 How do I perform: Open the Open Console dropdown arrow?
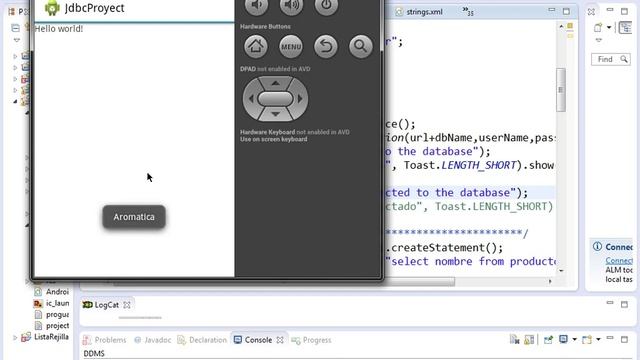pyautogui.click(x=598, y=340)
